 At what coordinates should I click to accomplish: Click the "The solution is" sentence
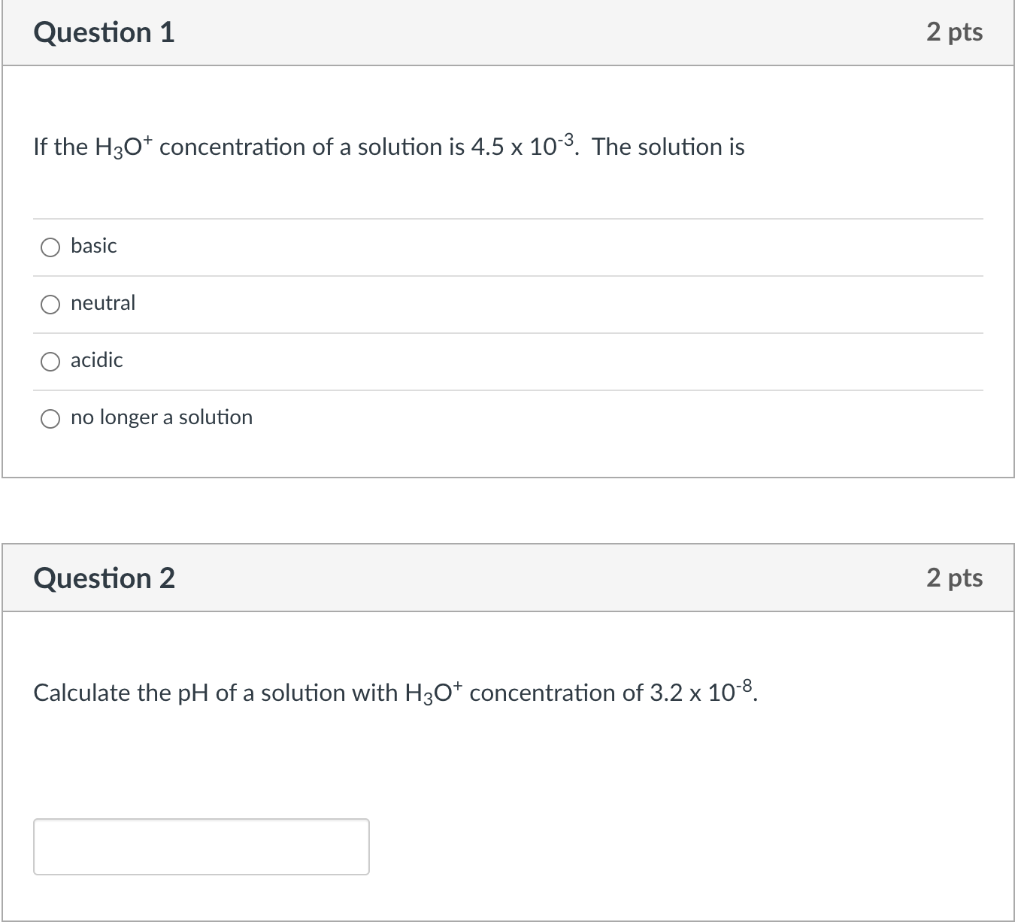(x=668, y=148)
